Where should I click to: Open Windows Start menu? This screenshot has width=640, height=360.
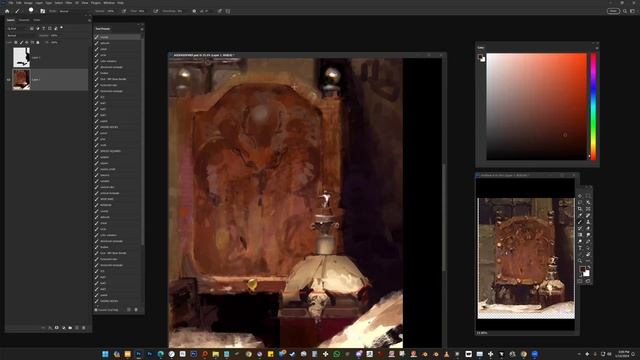105,354
